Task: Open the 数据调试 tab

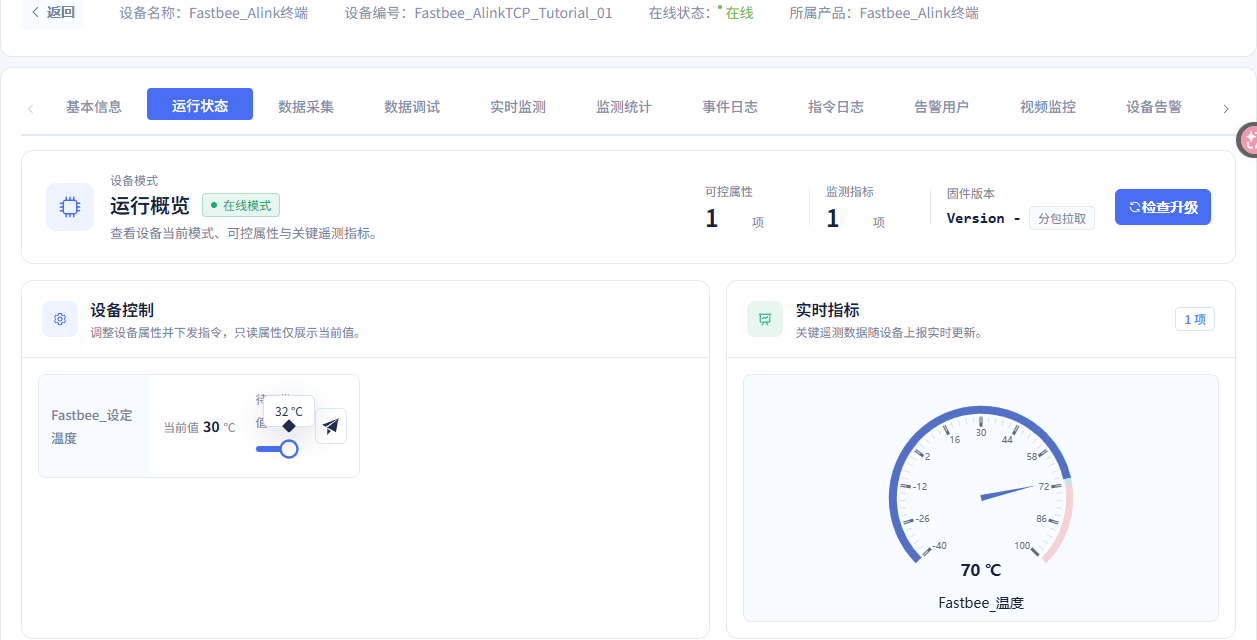Action: coord(412,107)
